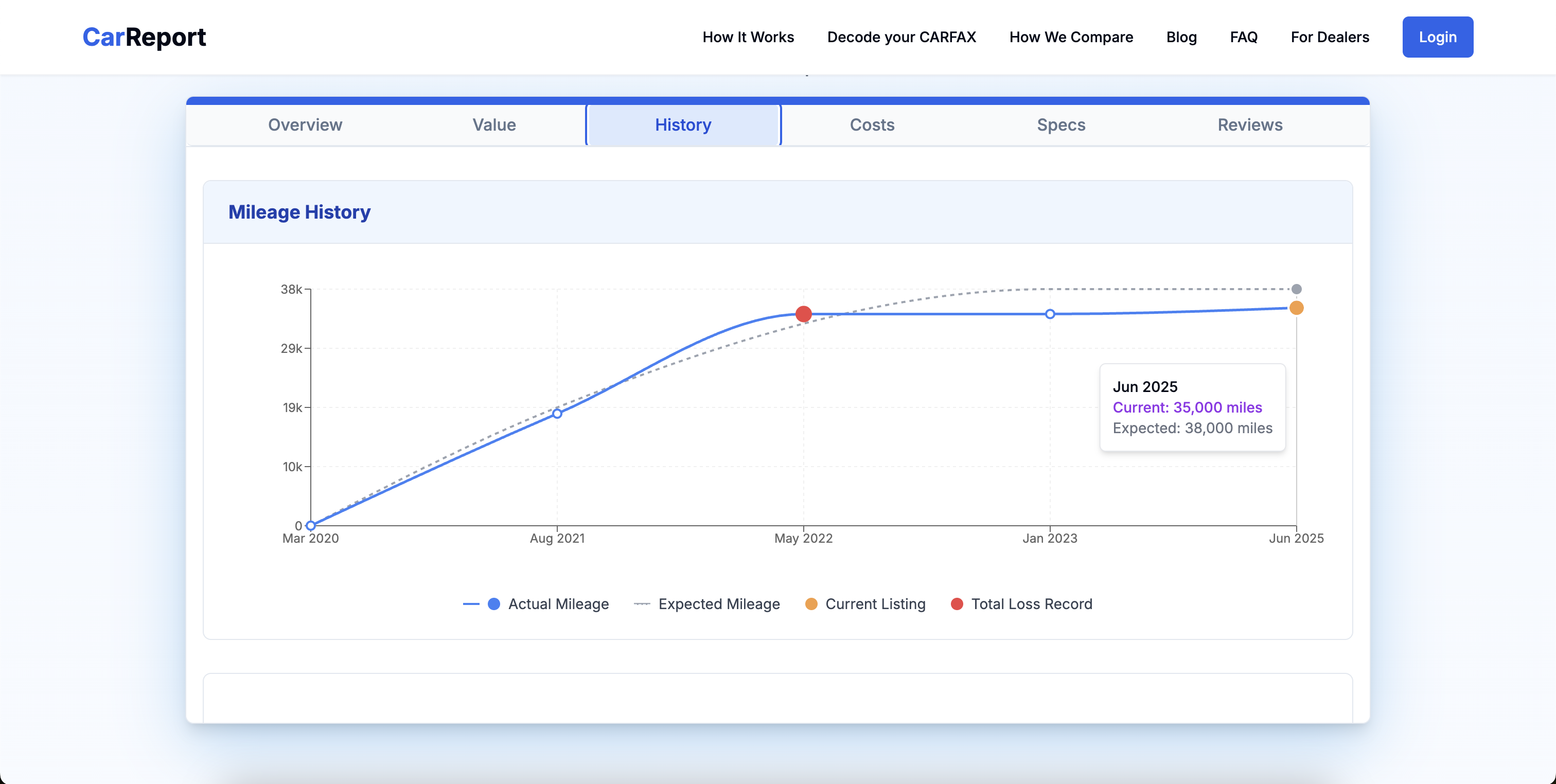
Task: Click the 'Current: 35,000 miles' tooltip text
Action: coord(1187,408)
